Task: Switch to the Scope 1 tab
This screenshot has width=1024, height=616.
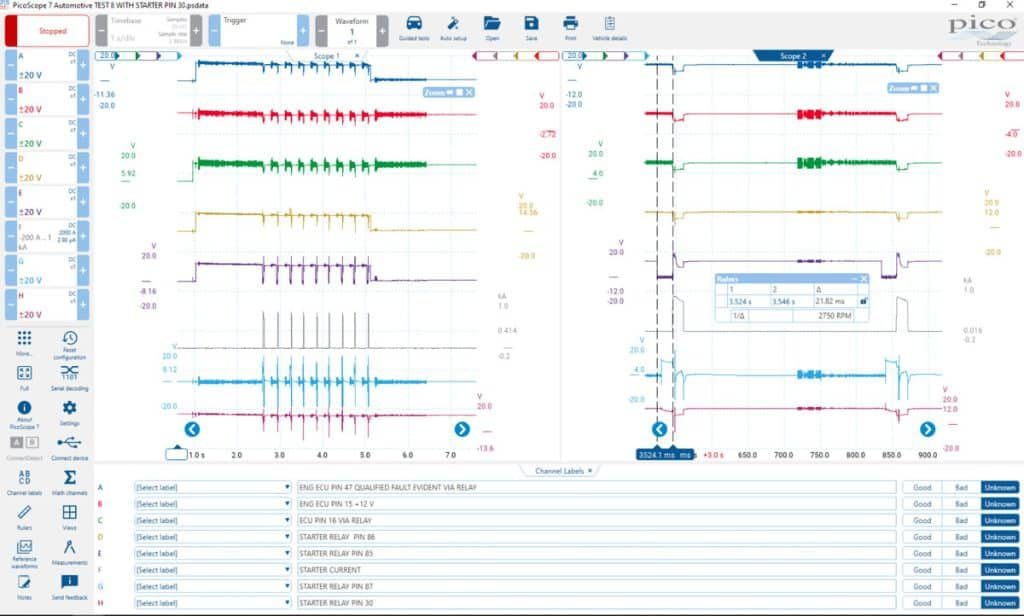Action: pos(327,56)
